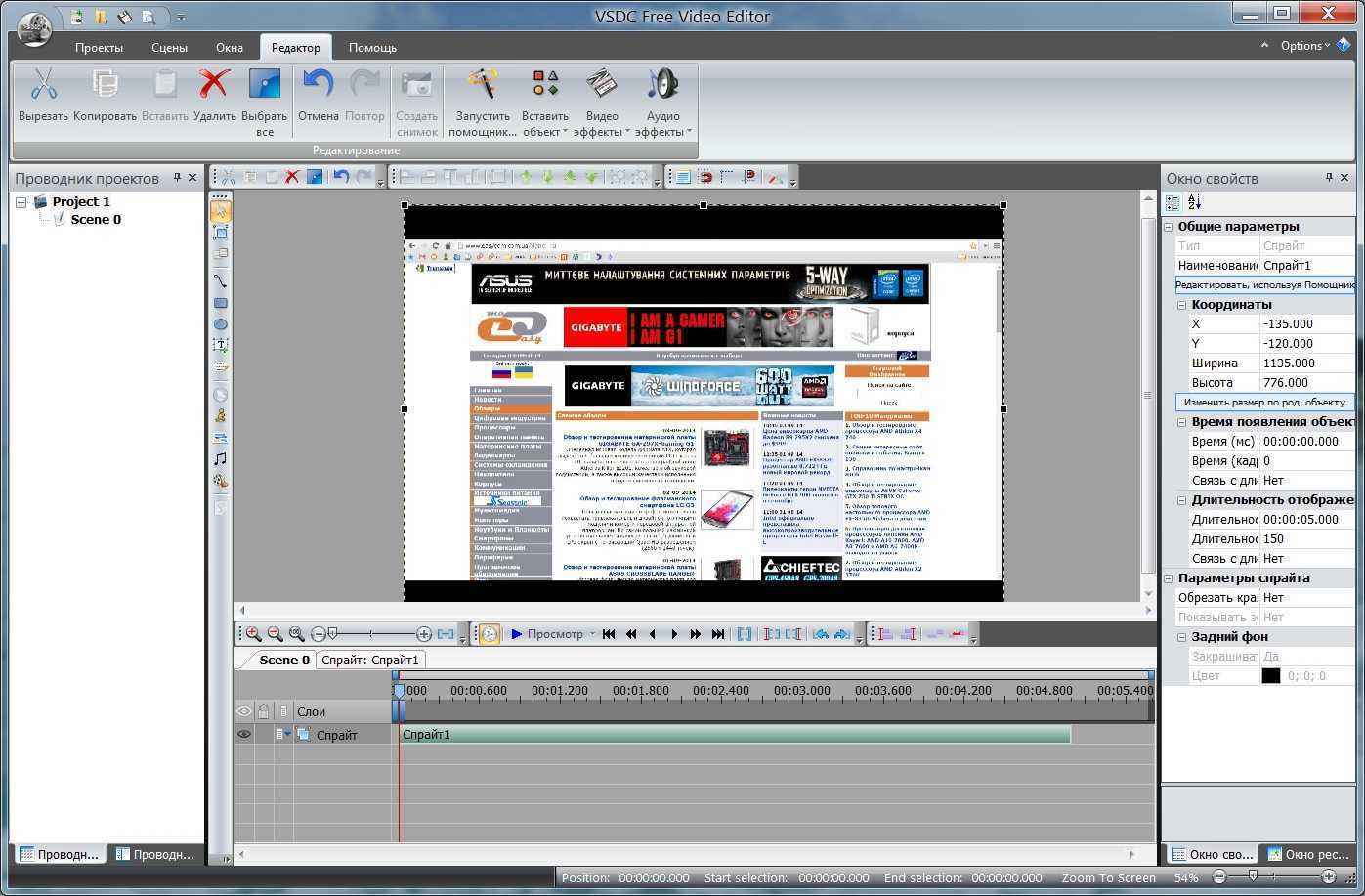
Task: Collapse the Задний фон section
Action: coord(1181,636)
